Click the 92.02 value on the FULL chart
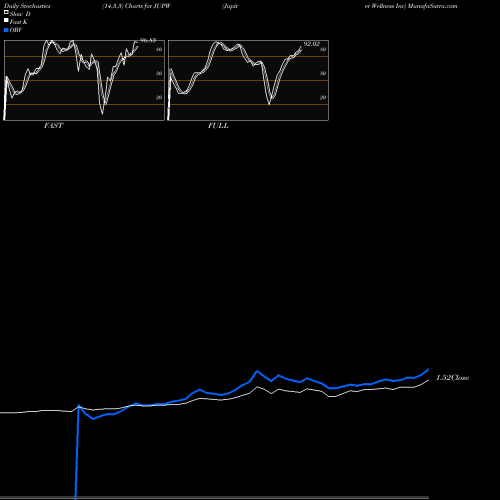 (312, 44)
